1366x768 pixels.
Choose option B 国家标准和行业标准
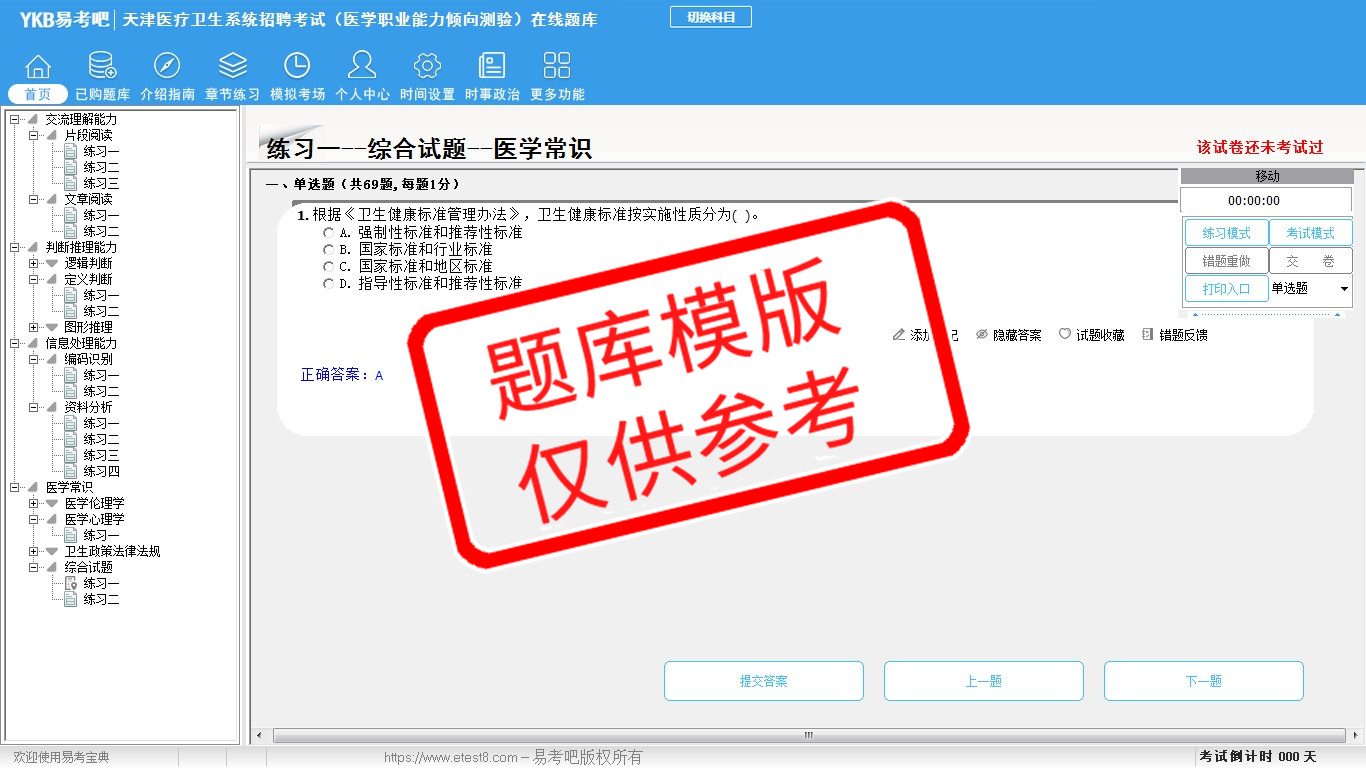[329, 250]
